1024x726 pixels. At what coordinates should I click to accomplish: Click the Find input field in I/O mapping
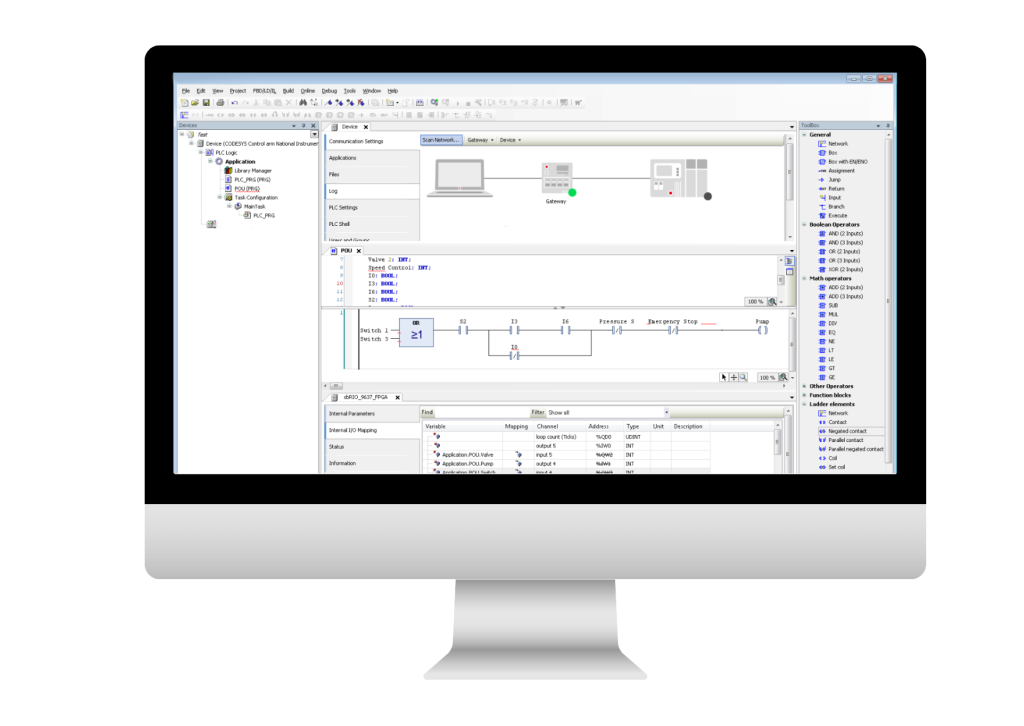click(x=481, y=413)
